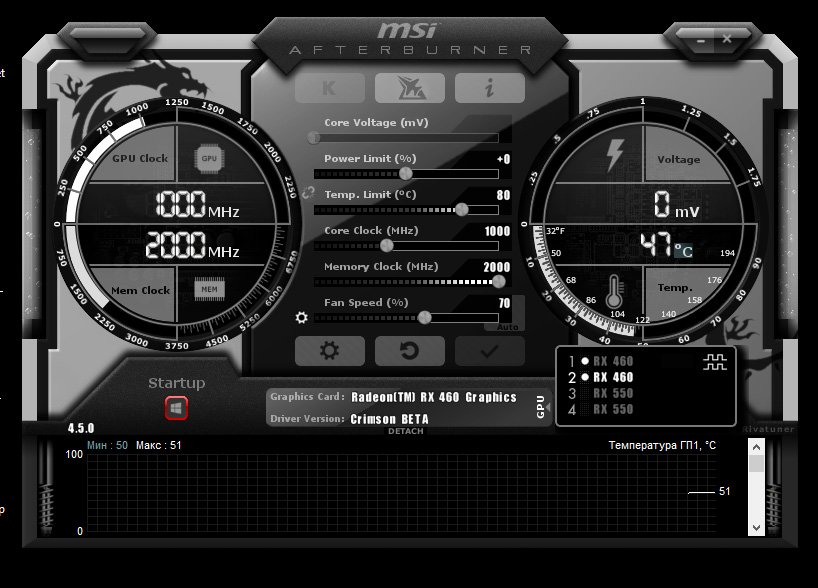This screenshot has height=588, width=818.
Task: Click the Radeon(TM) RX 460 Graphics text
Action: (434, 397)
